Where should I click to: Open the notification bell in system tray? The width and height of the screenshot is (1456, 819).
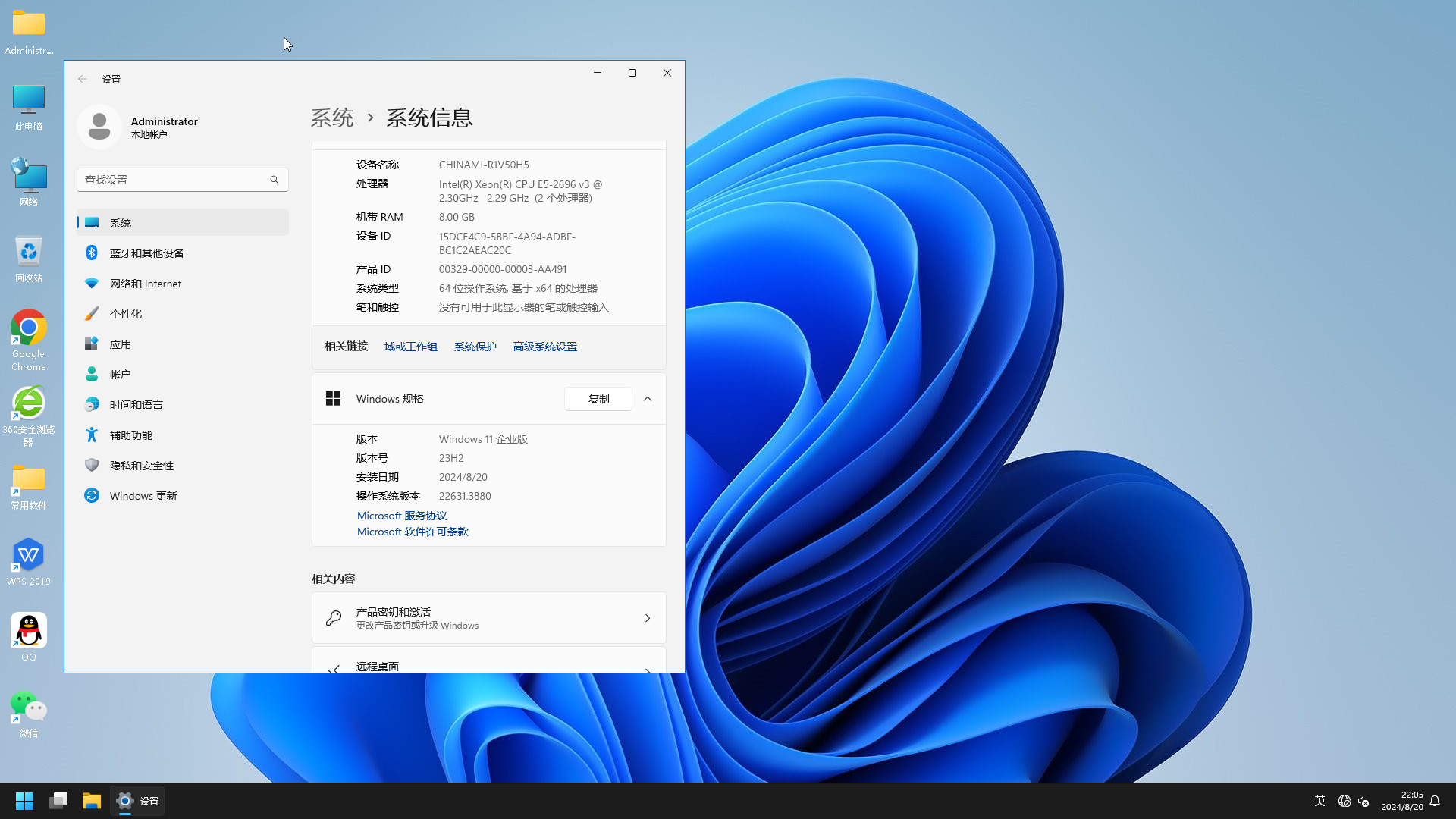[x=1435, y=801]
